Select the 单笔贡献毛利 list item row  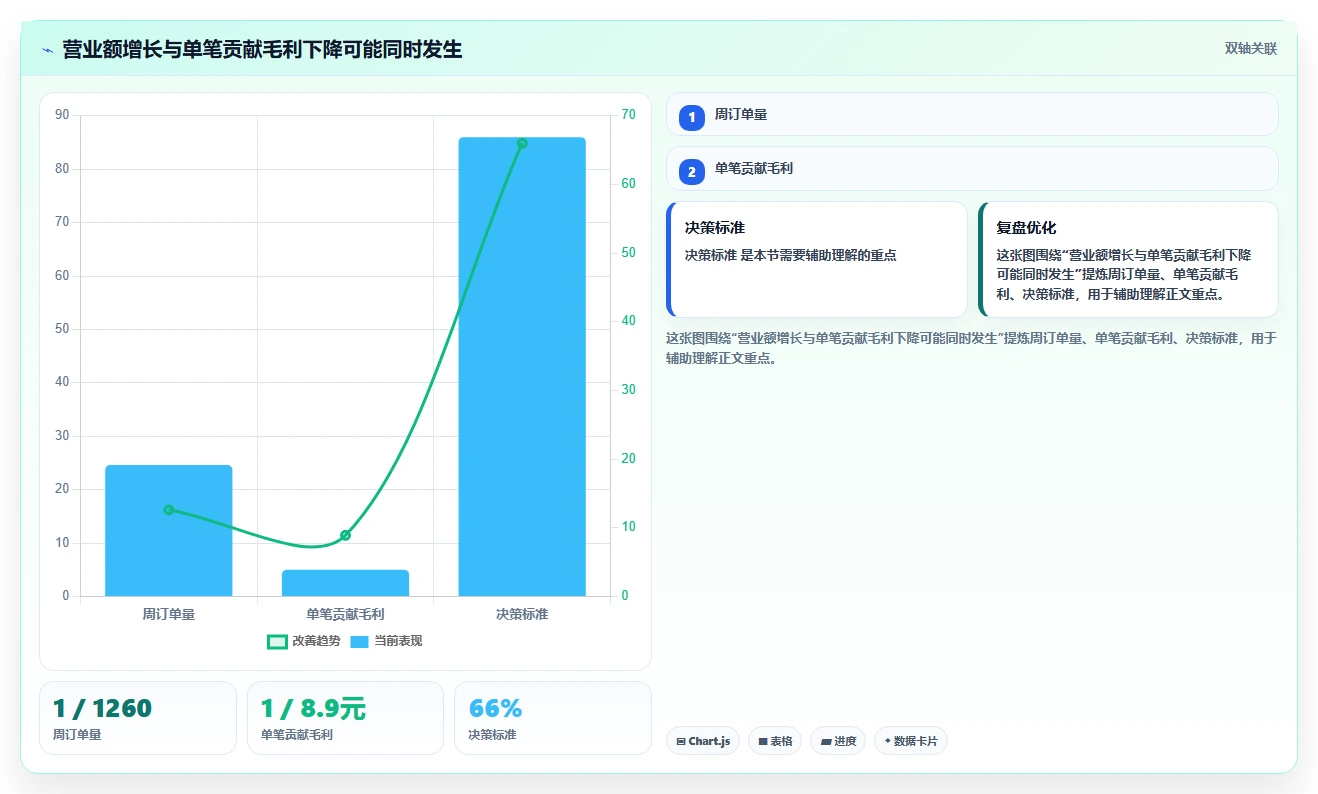(972, 169)
